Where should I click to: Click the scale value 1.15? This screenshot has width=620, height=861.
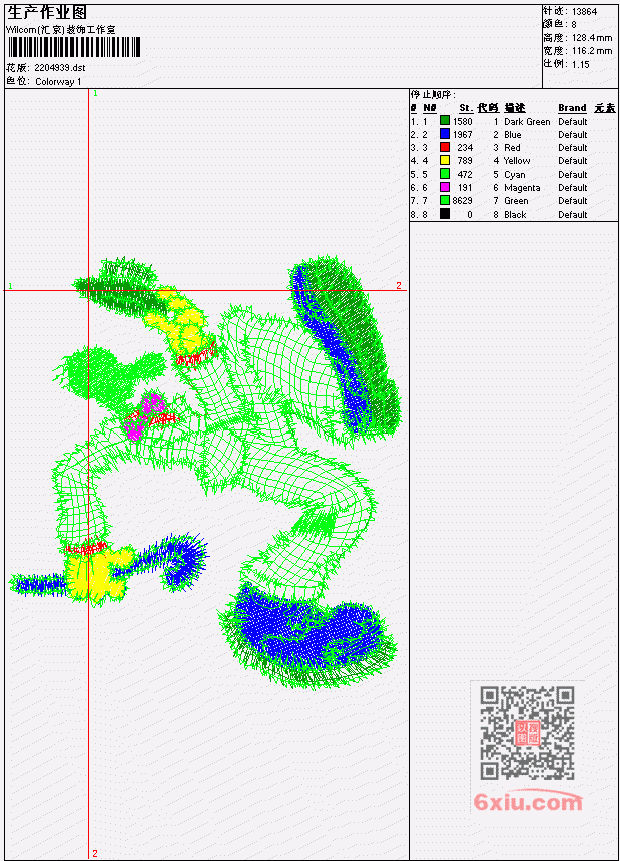click(580, 64)
